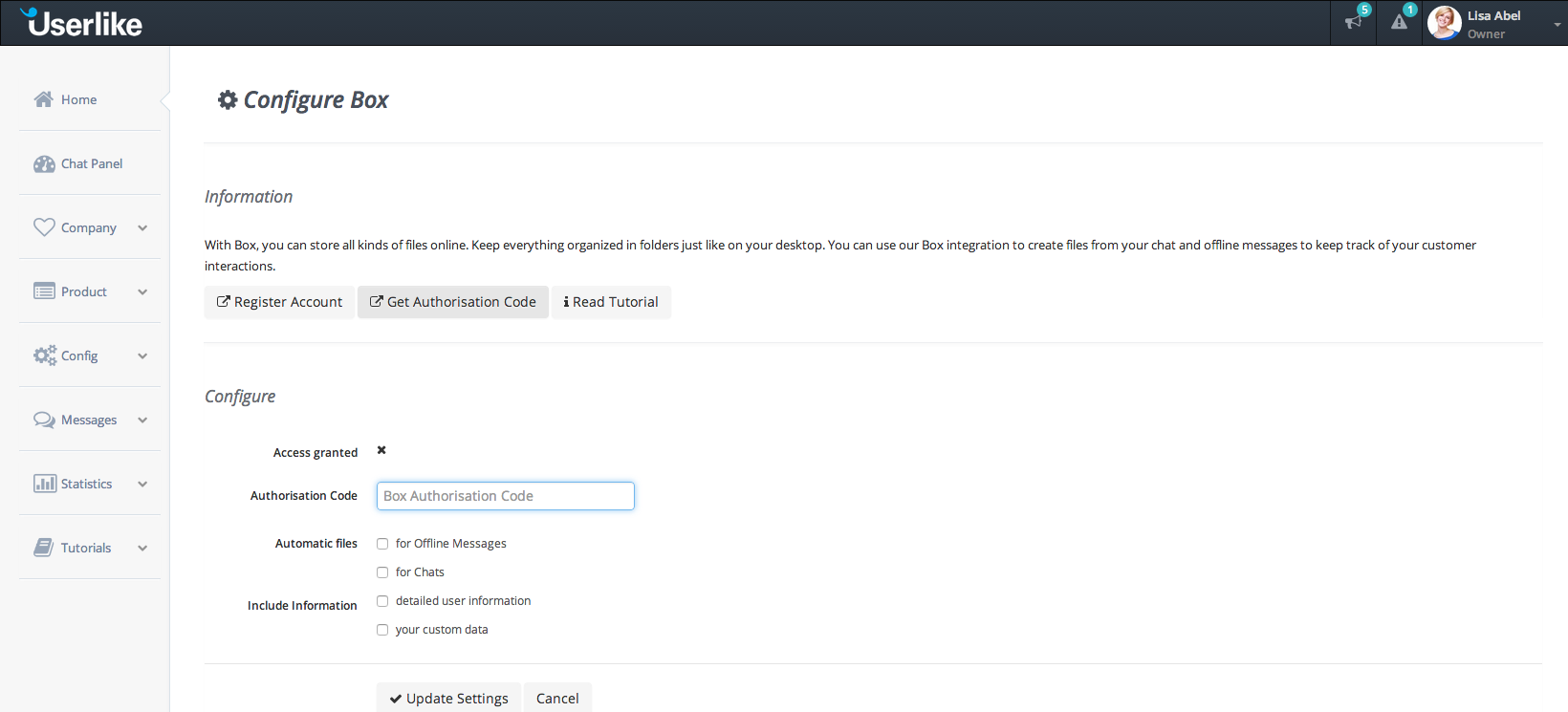Click the Statistics bar chart icon
Screen dimensions: 1568x712
click(45, 484)
